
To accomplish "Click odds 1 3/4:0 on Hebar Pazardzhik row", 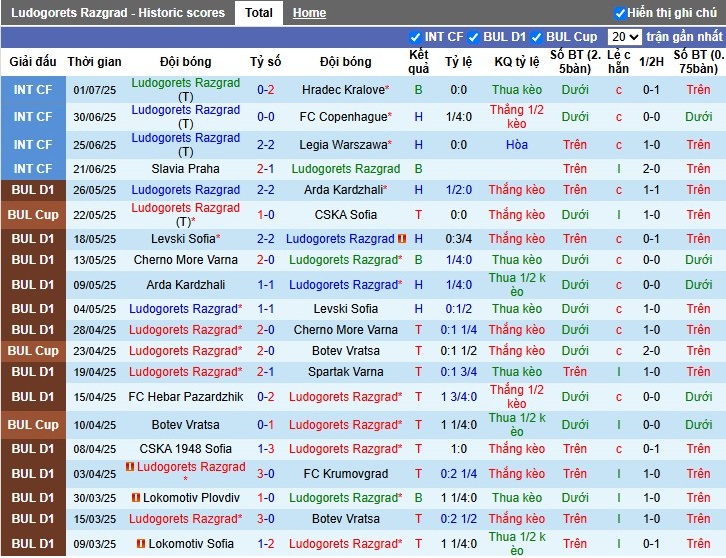I will [x=458, y=396].
